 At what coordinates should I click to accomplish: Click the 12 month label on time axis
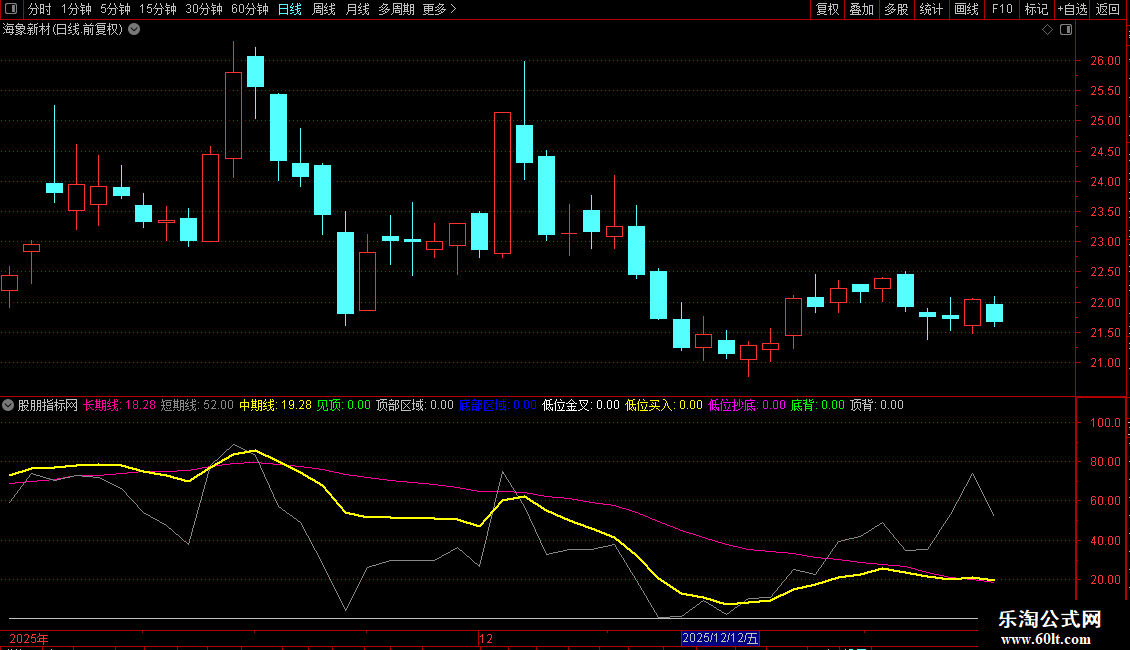(x=486, y=638)
